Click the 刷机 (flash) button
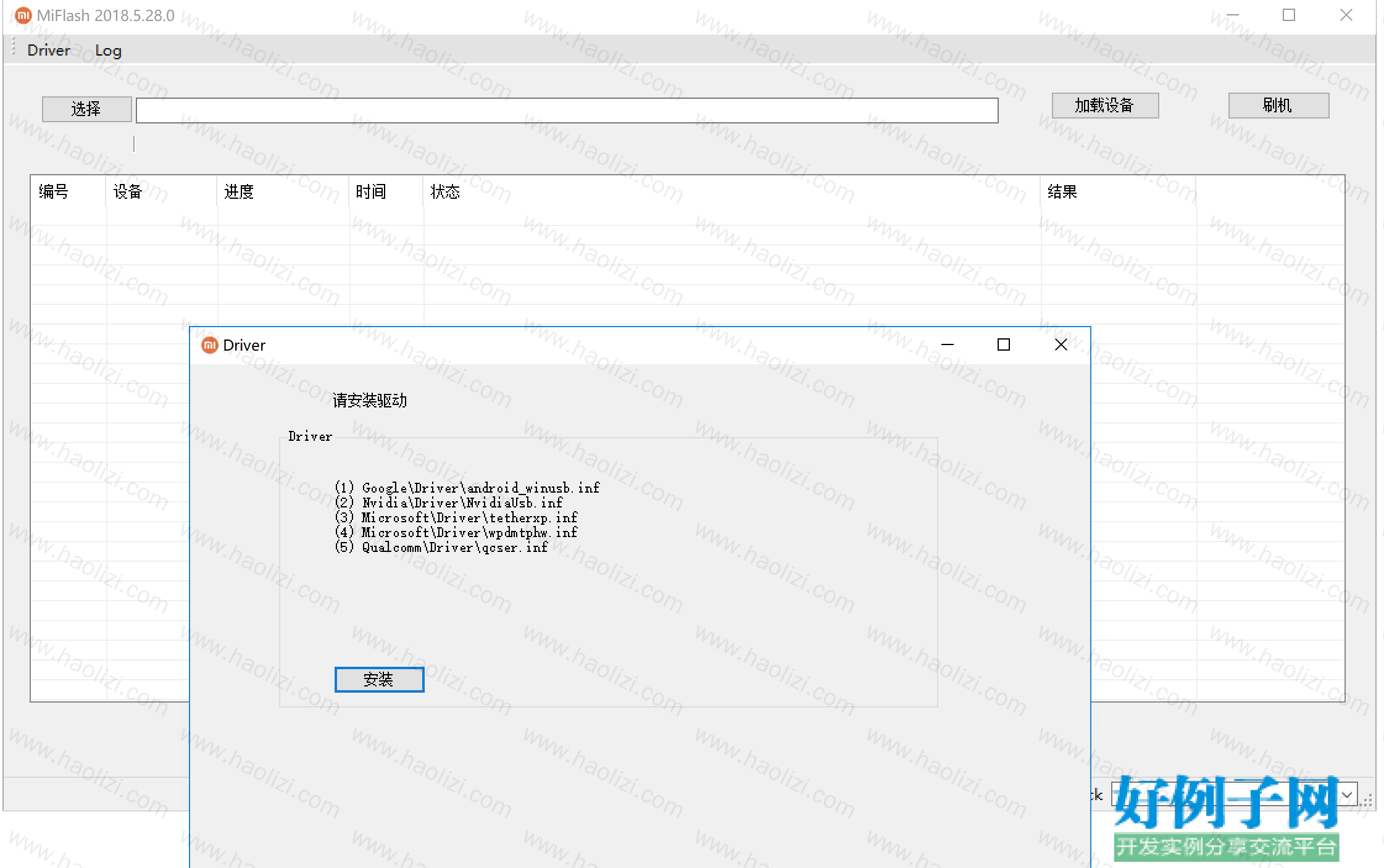This screenshot has height=868, width=1384. coord(1278,106)
